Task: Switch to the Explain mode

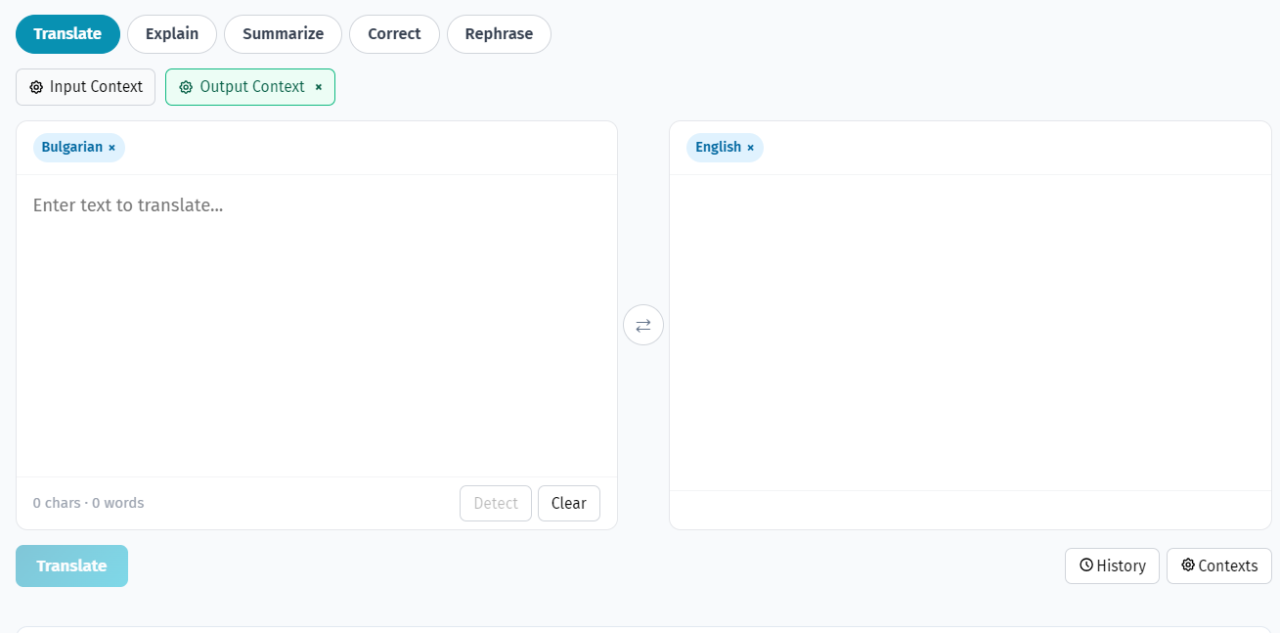Action: click(171, 33)
